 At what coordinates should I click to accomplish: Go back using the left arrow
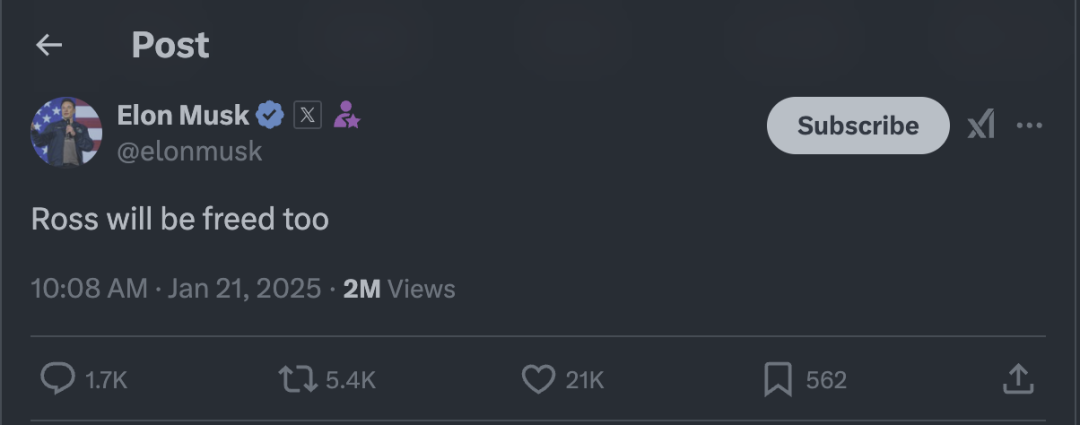click(48, 45)
